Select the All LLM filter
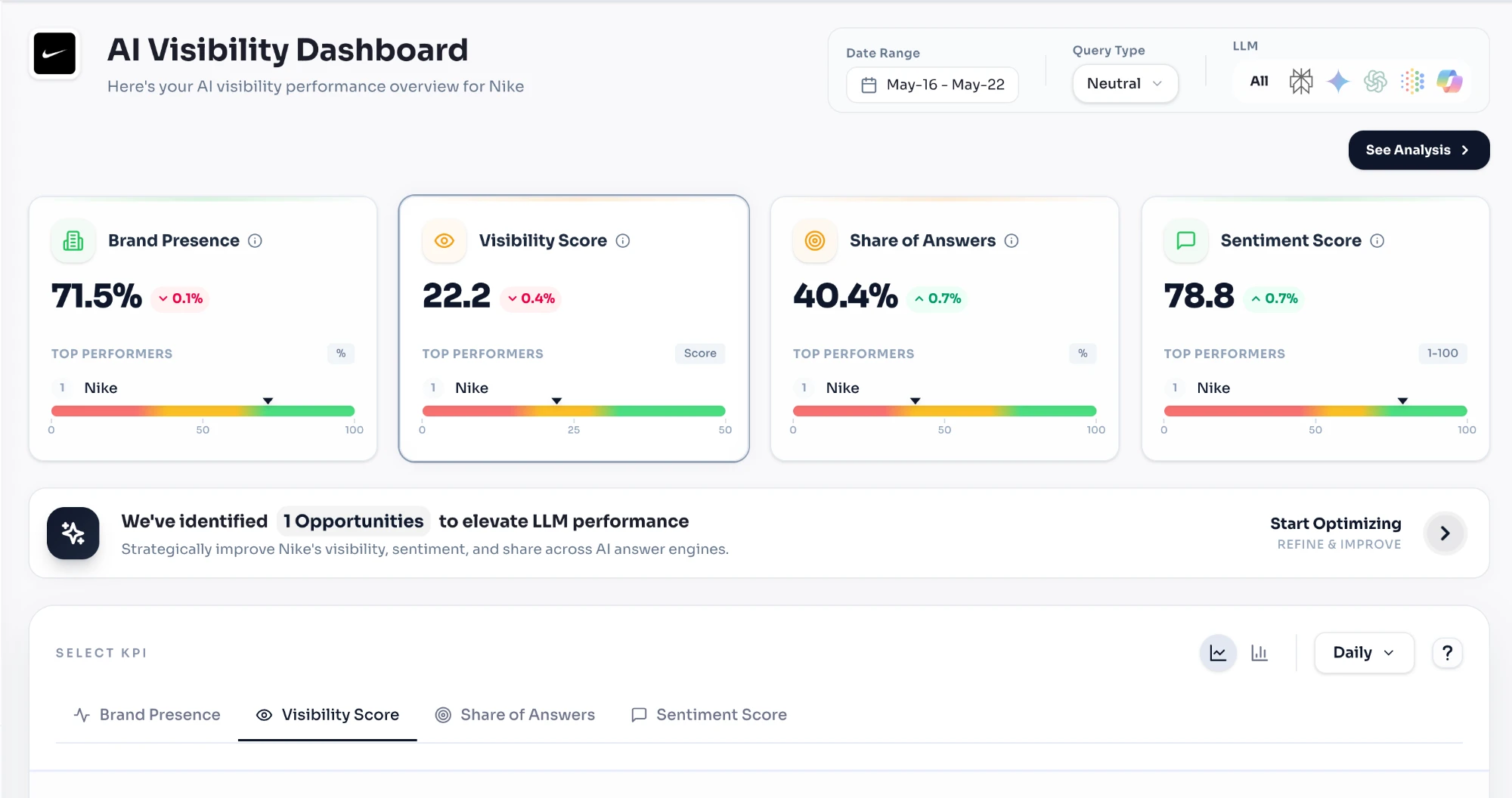1512x798 pixels. click(1259, 82)
